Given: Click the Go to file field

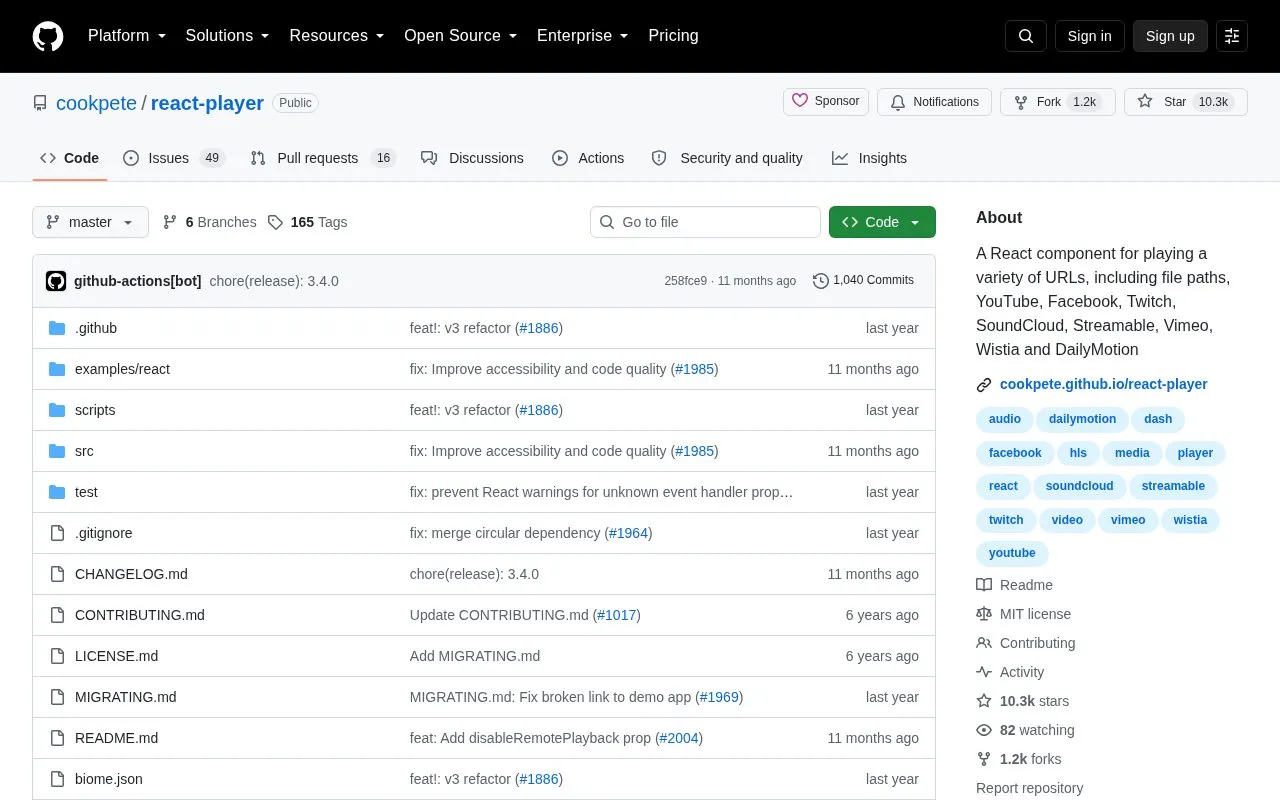Looking at the screenshot, I should click(x=705, y=222).
